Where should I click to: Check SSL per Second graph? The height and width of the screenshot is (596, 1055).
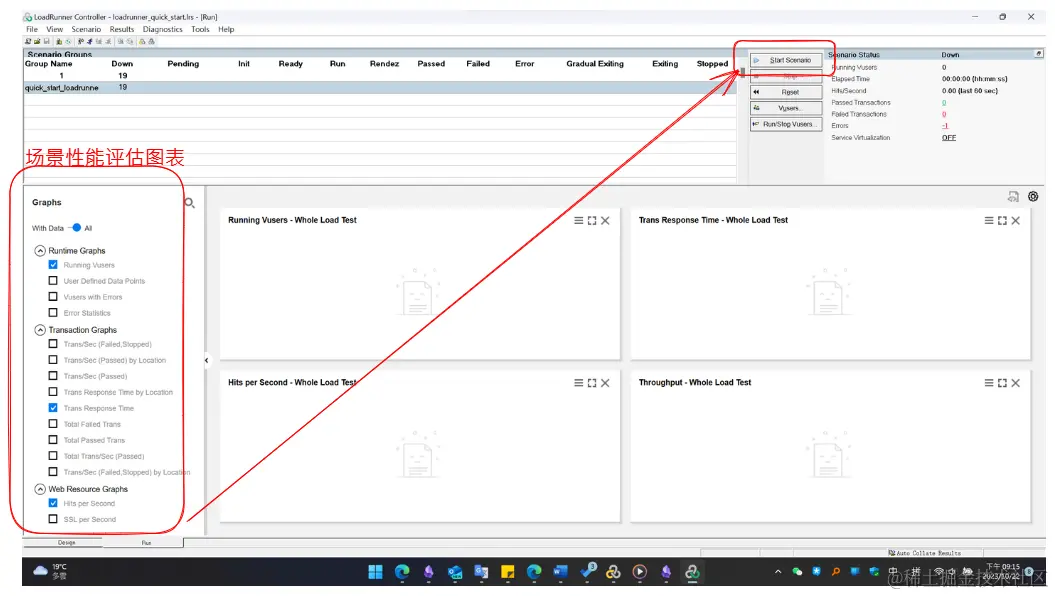53,519
